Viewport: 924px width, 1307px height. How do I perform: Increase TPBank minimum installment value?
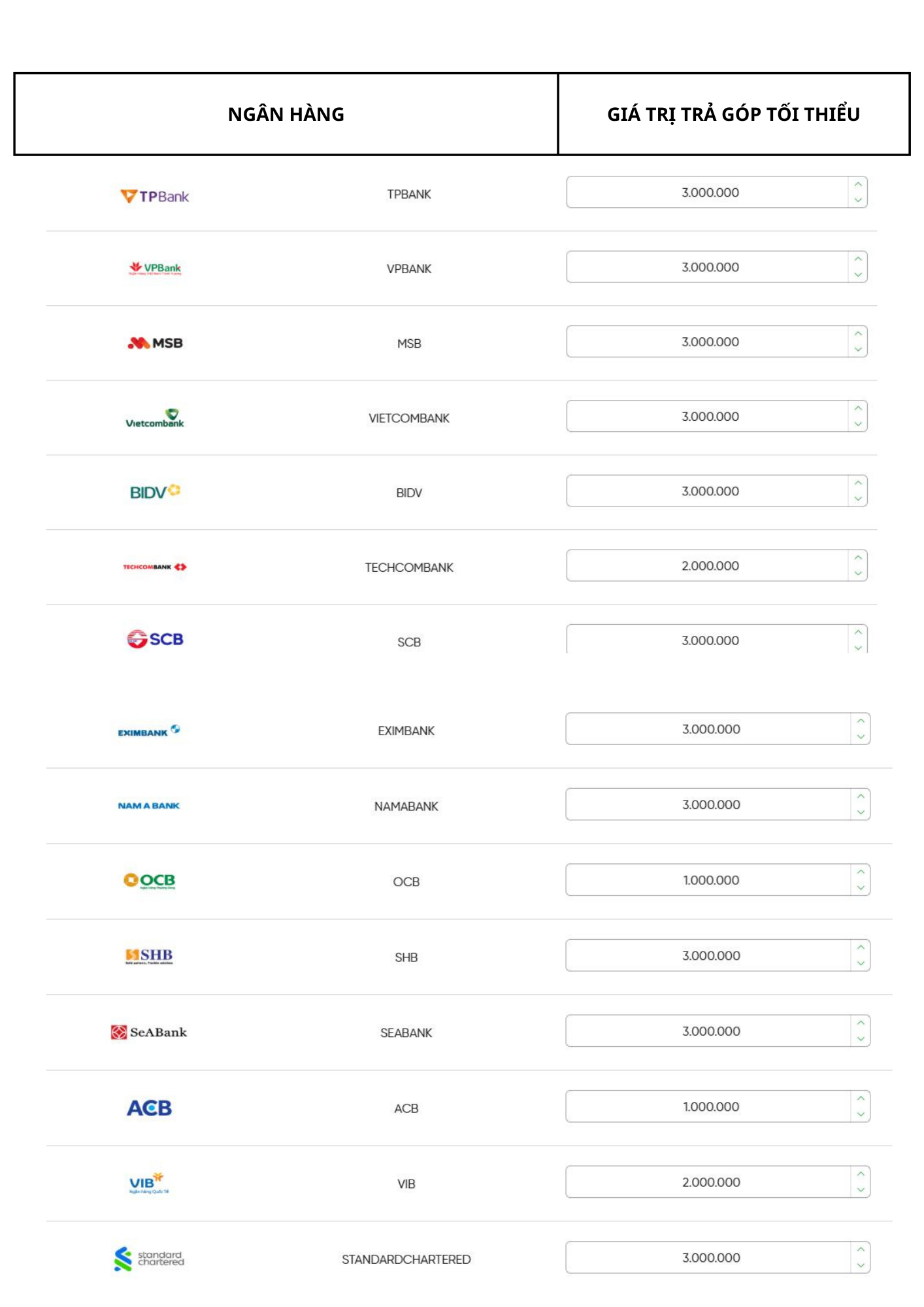(x=858, y=185)
